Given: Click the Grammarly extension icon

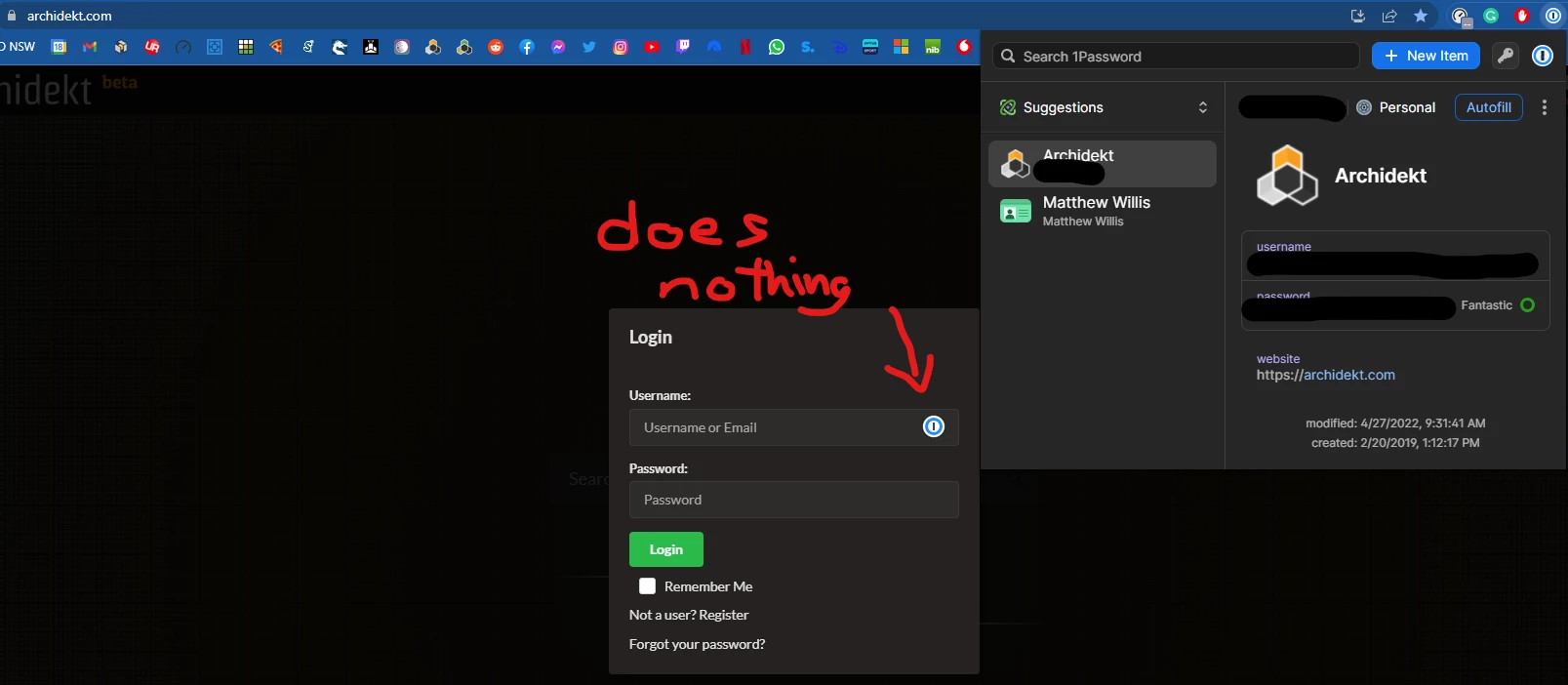Looking at the screenshot, I should (x=1491, y=16).
